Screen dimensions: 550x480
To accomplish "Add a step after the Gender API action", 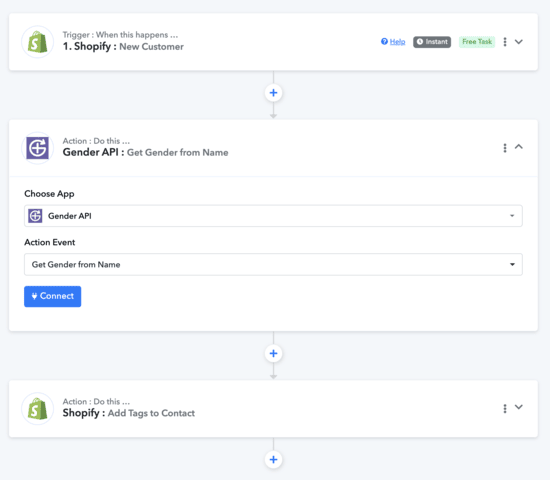I will pyautogui.click(x=273, y=353).
